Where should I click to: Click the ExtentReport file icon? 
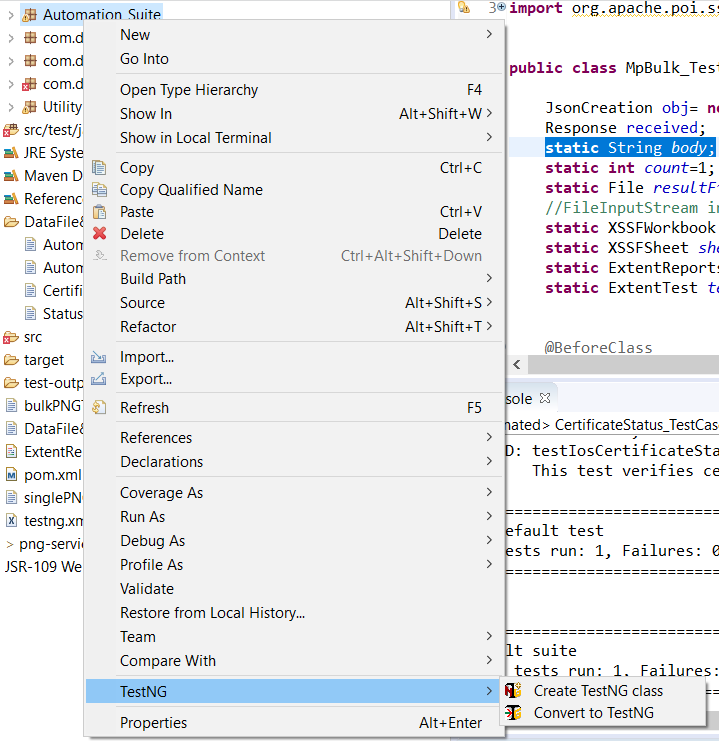pyautogui.click(x=11, y=452)
